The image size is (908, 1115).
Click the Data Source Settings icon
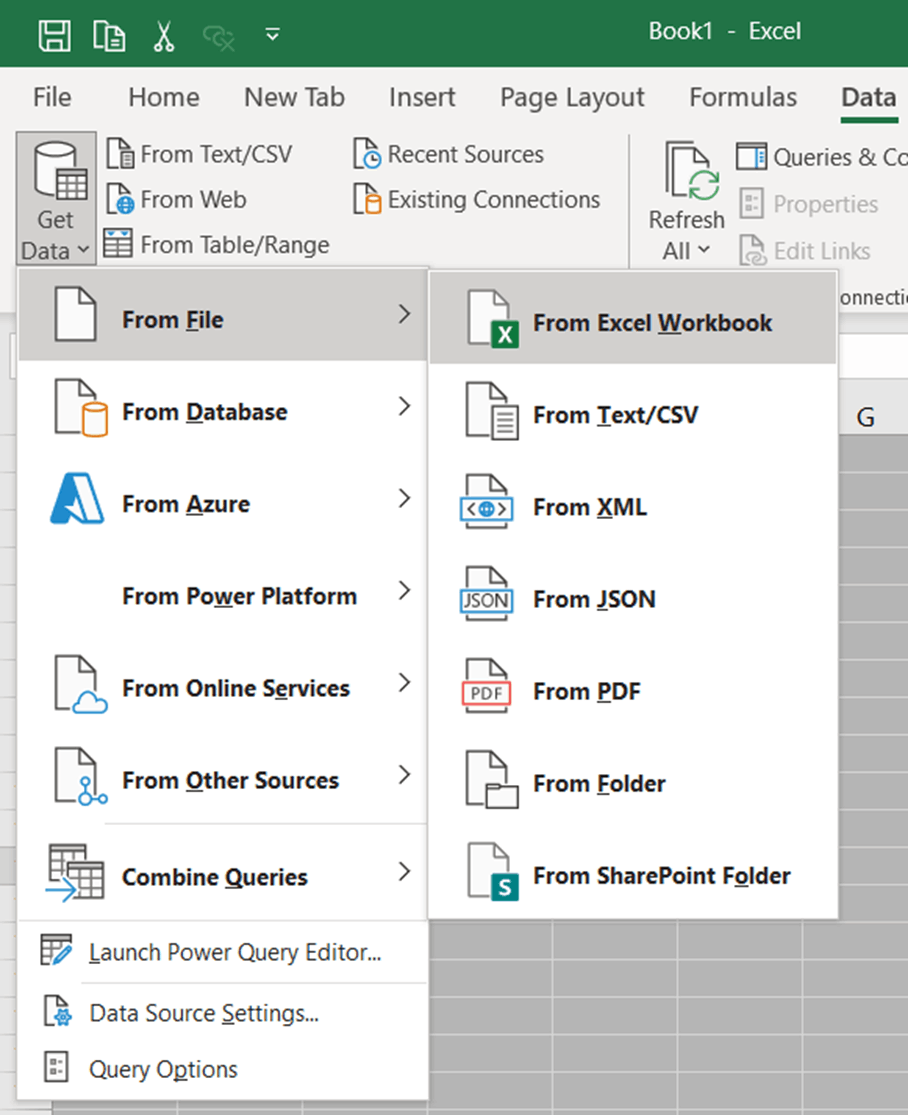tap(57, 1012)
